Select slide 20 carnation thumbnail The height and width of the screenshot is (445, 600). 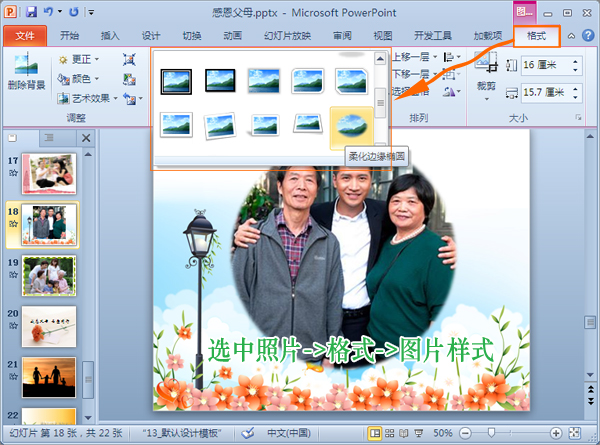(49, 326)
